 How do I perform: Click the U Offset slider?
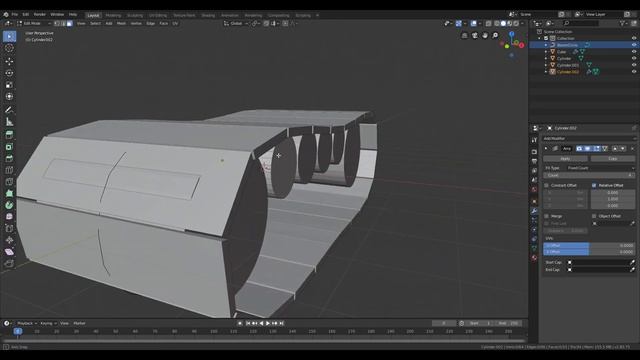point(589,245)
